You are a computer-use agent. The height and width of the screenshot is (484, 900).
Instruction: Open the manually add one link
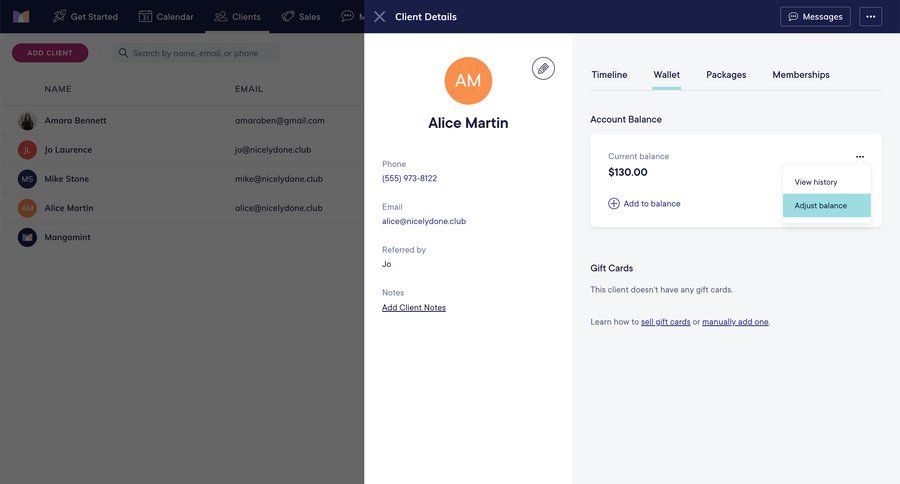tap(735, 322)
